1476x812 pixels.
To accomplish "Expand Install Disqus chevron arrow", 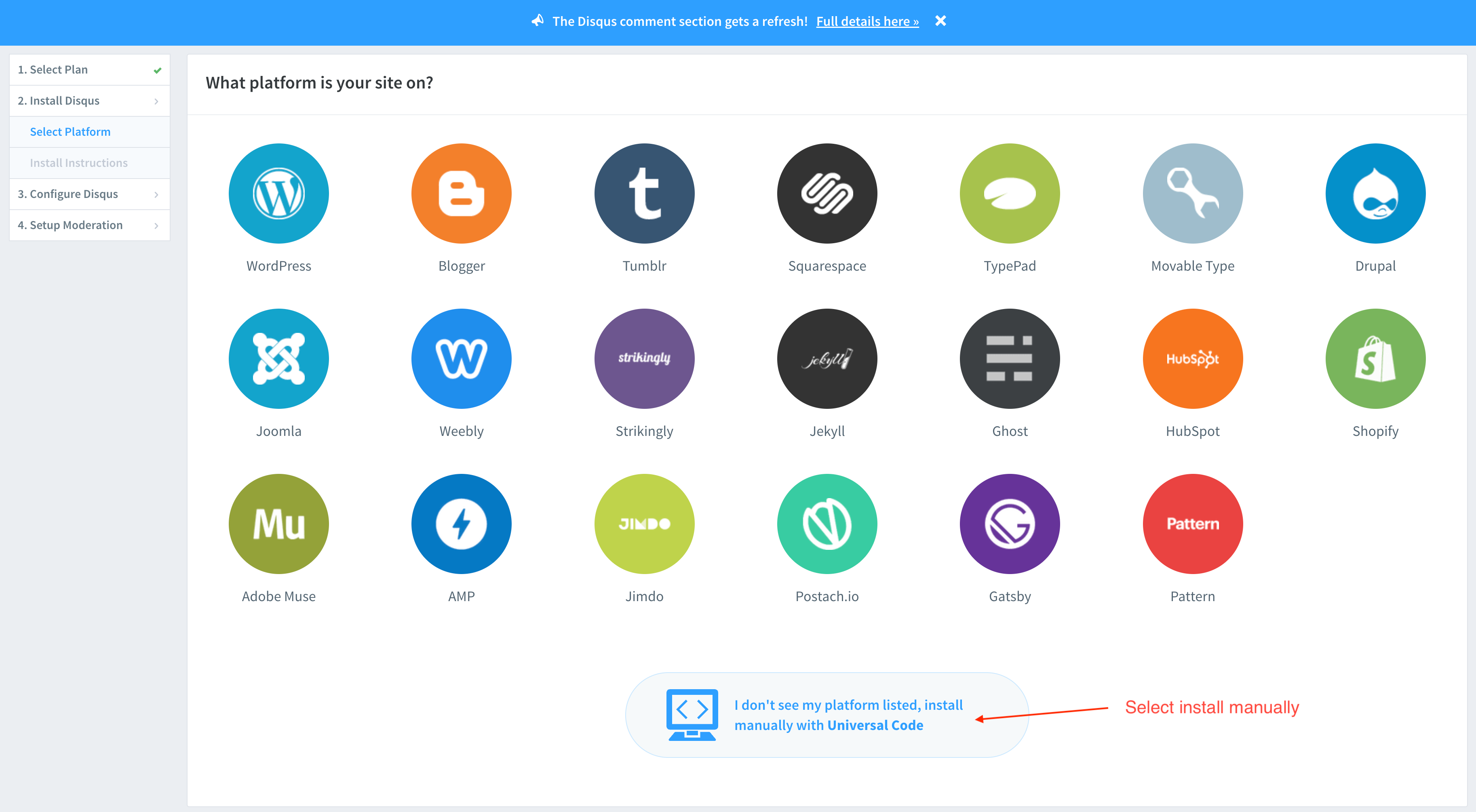I will 156,101.
